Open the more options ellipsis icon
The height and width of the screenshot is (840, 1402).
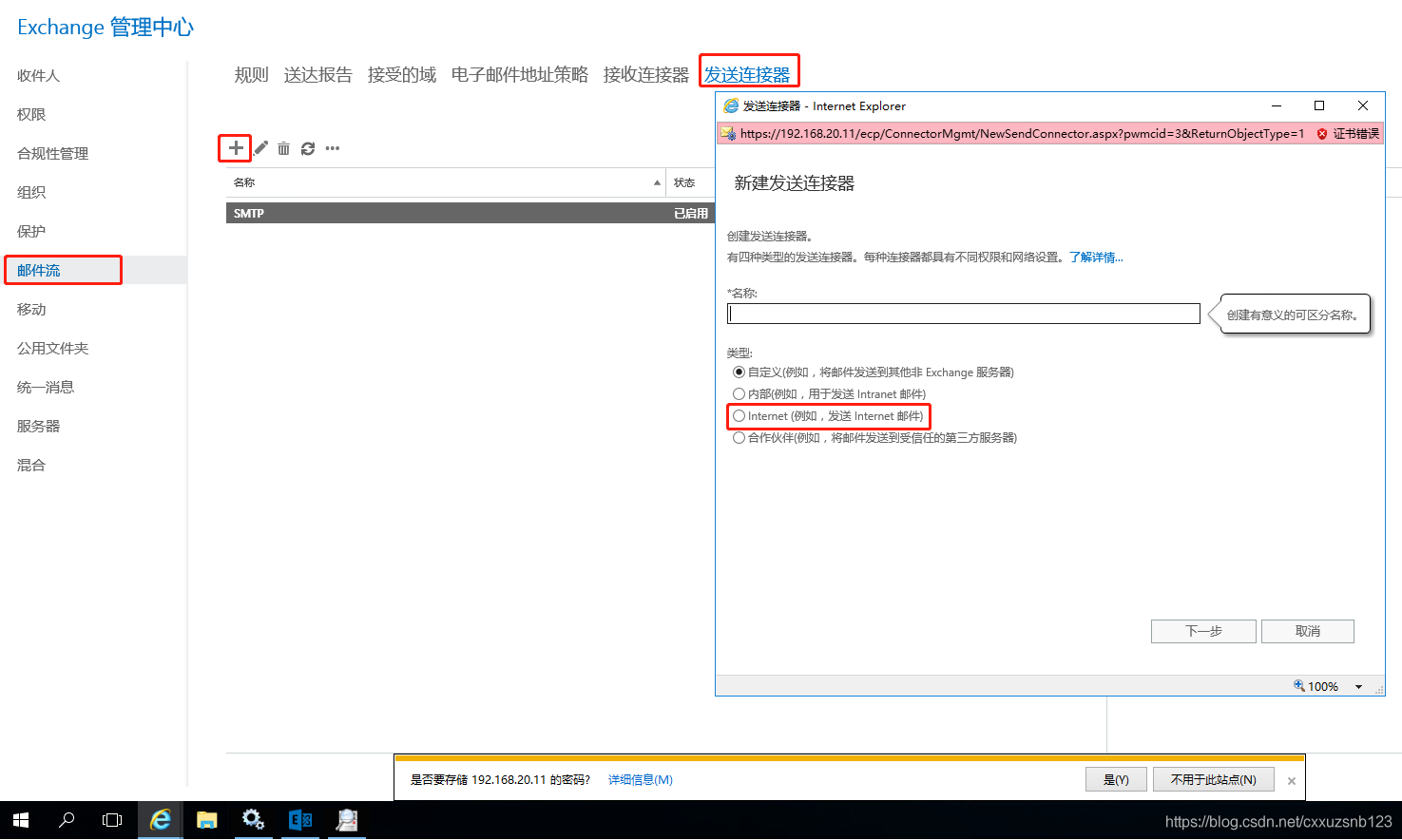coord(333,148)
